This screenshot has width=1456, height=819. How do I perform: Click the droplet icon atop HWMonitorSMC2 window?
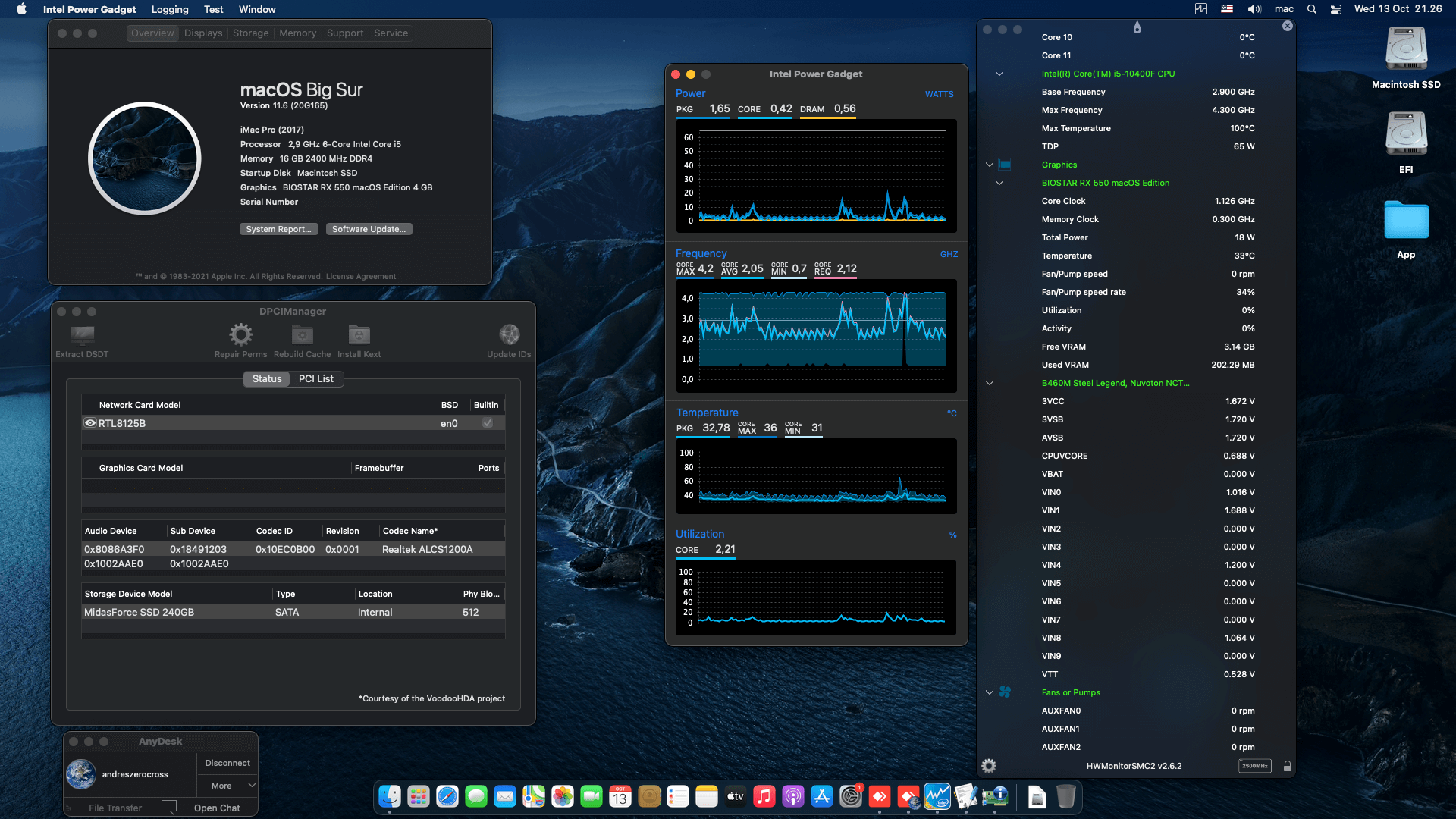(x=1137, y=27)
